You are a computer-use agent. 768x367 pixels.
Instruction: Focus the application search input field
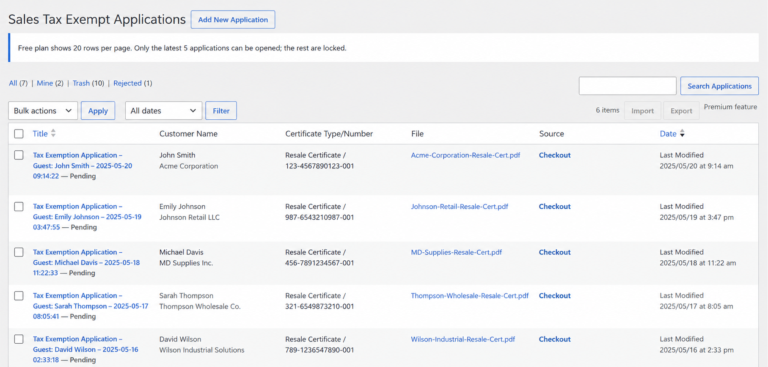coord(627,86)
